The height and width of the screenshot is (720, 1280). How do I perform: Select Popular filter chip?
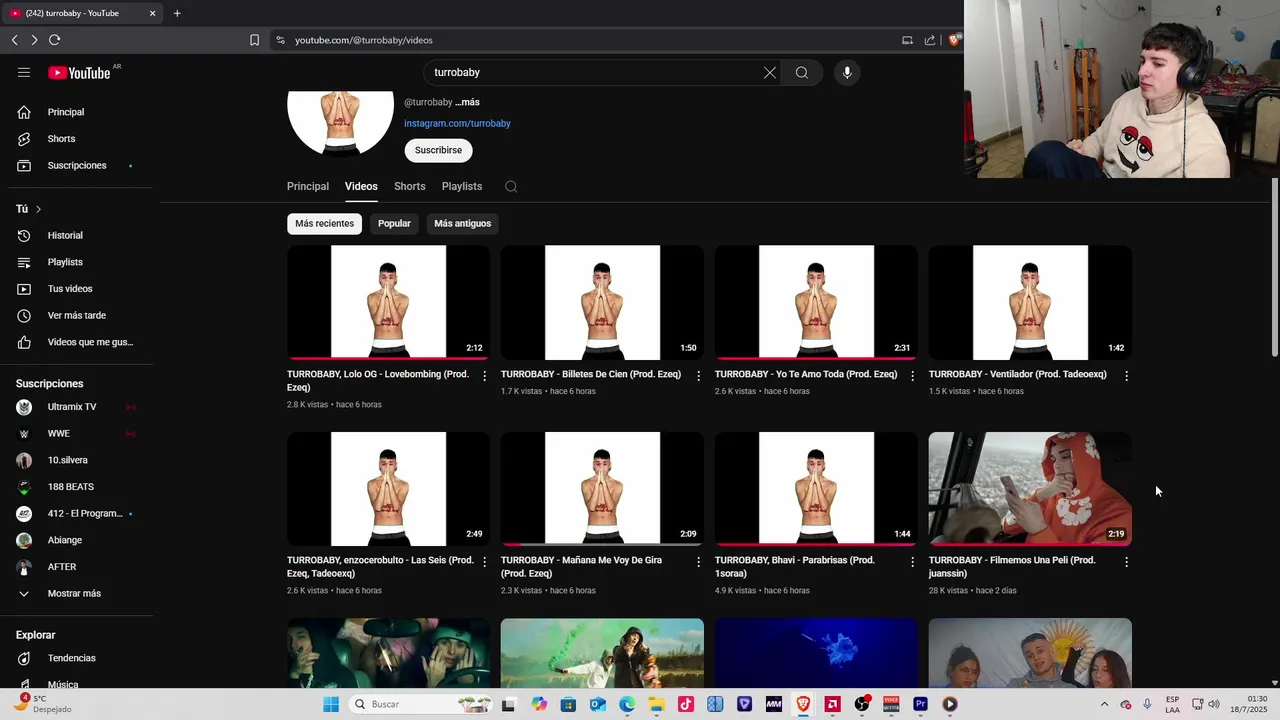(x=394, y=223)
